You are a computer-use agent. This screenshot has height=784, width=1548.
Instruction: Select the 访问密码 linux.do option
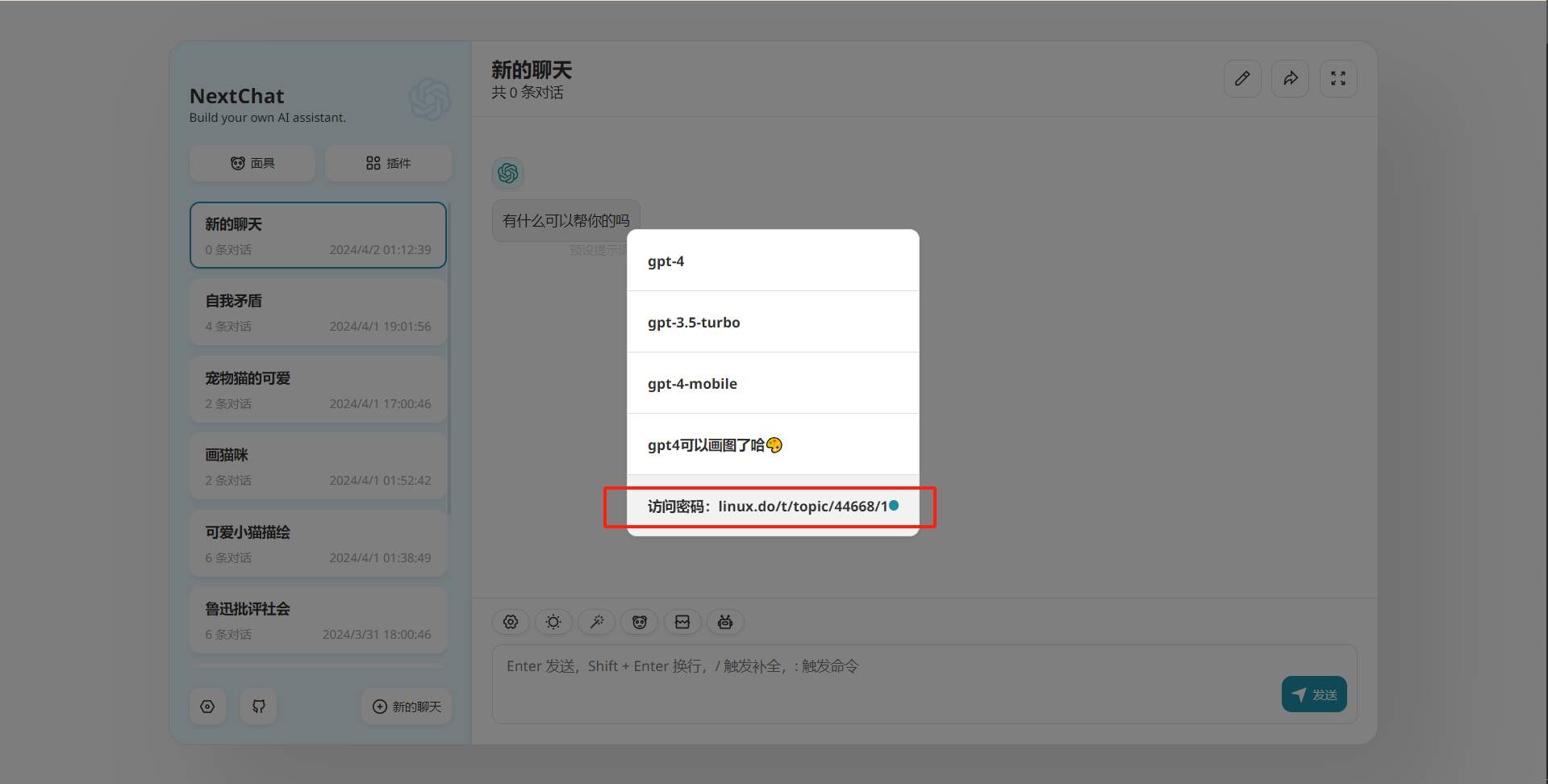click(x=773, y=506)
